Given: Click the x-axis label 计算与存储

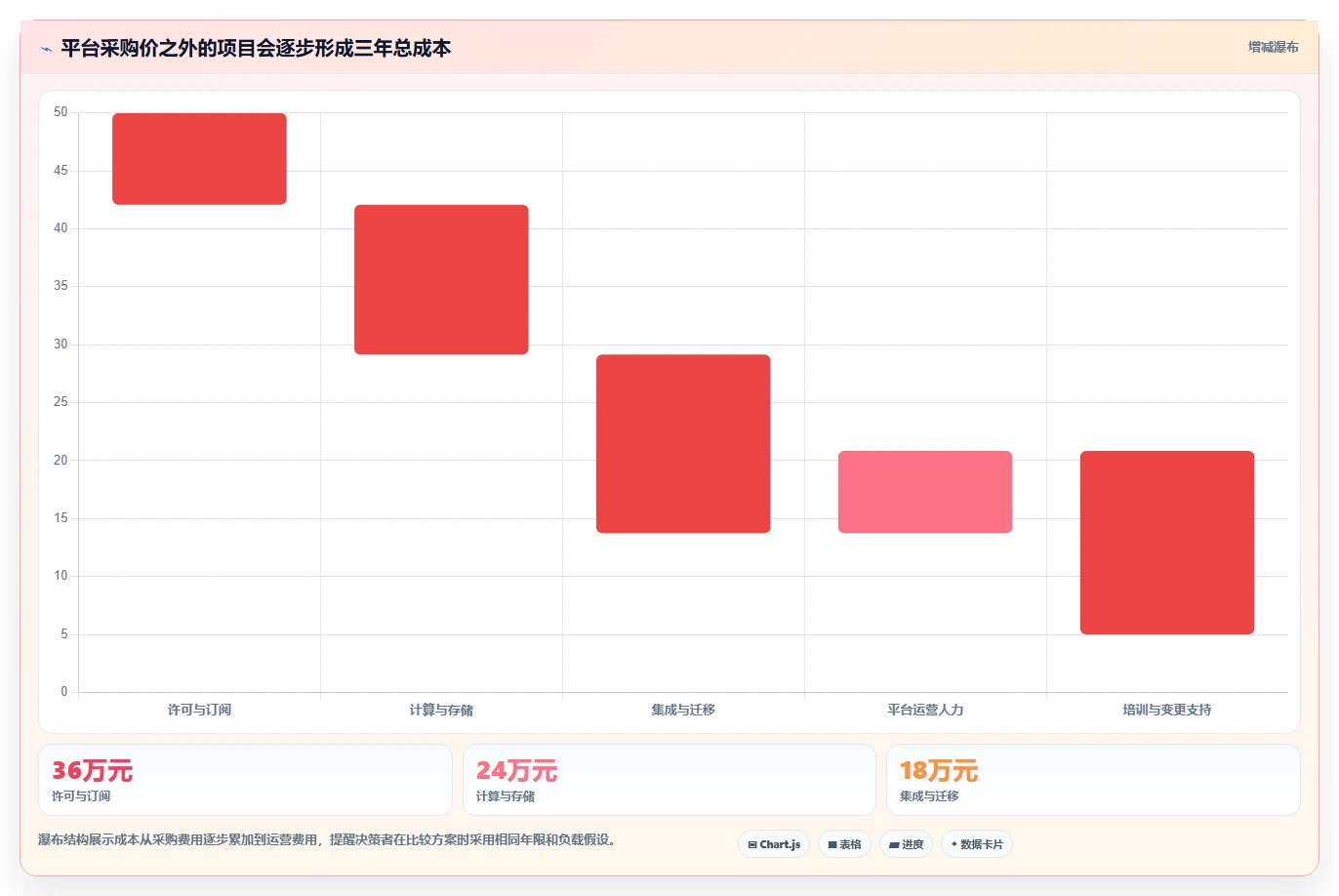Looking at the screenshot, I should (441, 710).
